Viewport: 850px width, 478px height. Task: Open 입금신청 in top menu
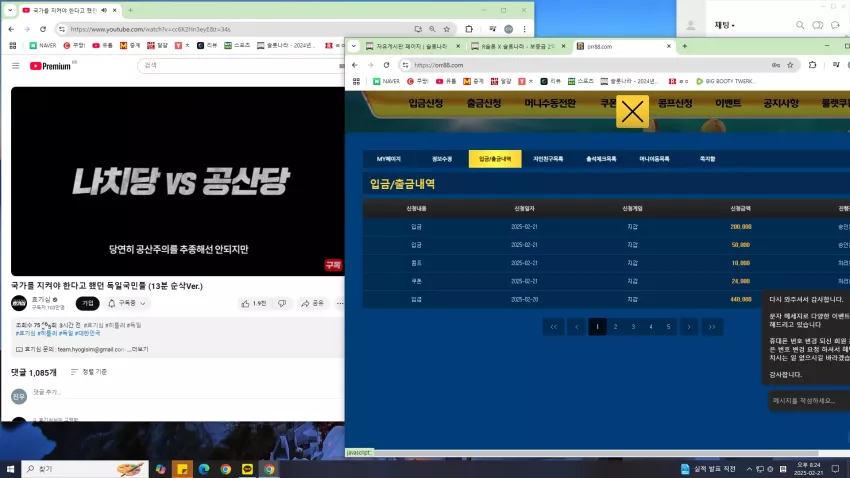(x=426, y=104)
